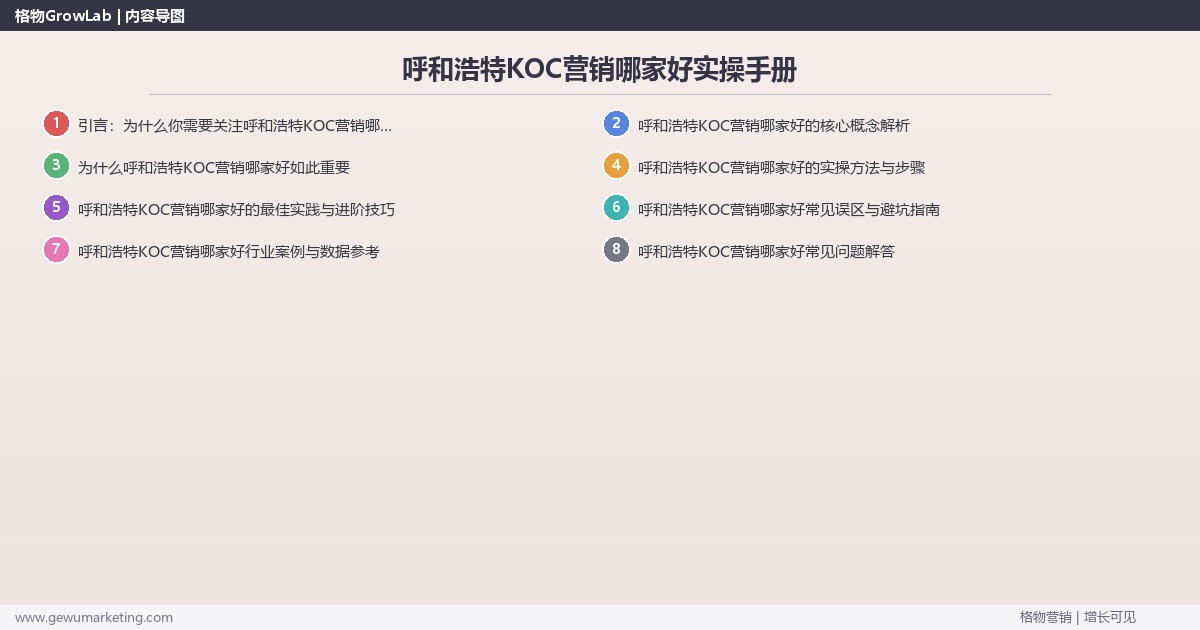Click the red number 1 badge
The height and width of the screenshot is (630, 1200).
56,124
